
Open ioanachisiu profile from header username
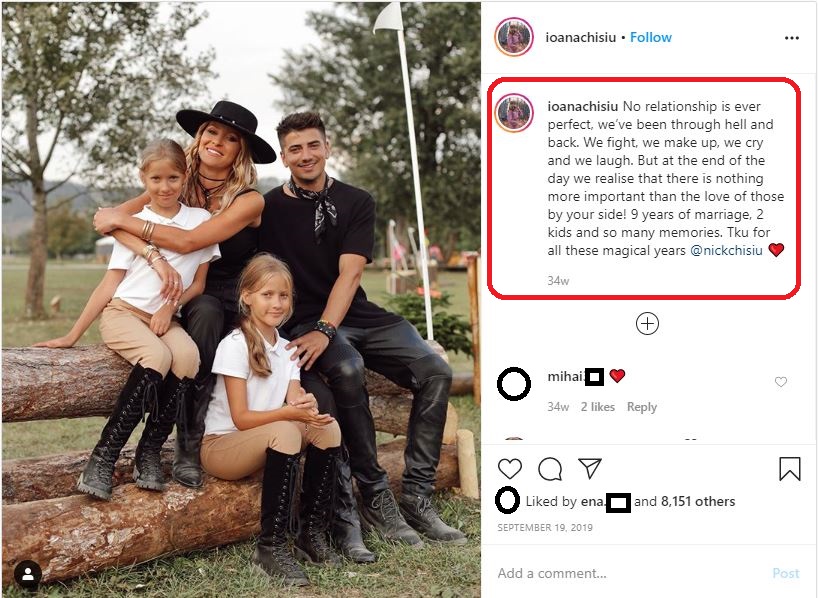pos(580,38)
